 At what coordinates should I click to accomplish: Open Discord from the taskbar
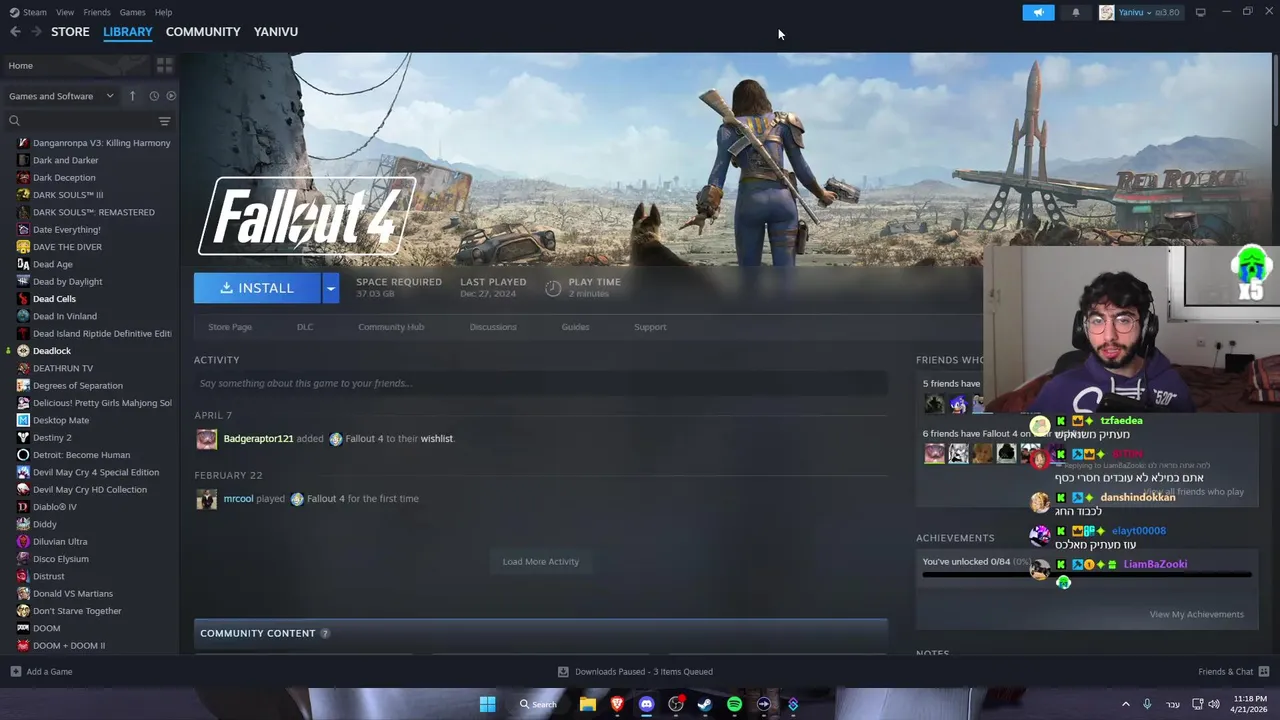[646, 704]
